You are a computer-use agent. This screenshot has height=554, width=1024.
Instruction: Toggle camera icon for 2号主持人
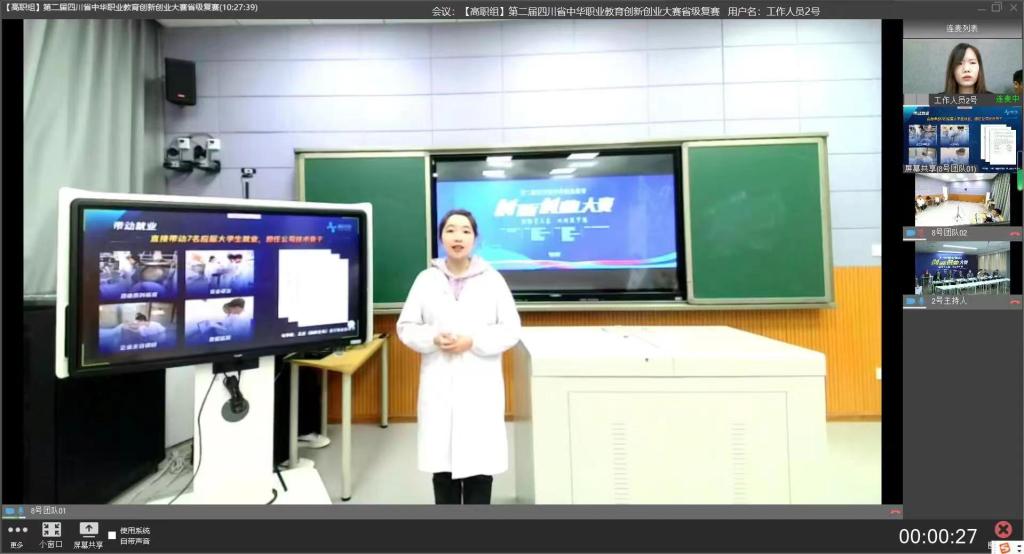click(x=910, y=301)
